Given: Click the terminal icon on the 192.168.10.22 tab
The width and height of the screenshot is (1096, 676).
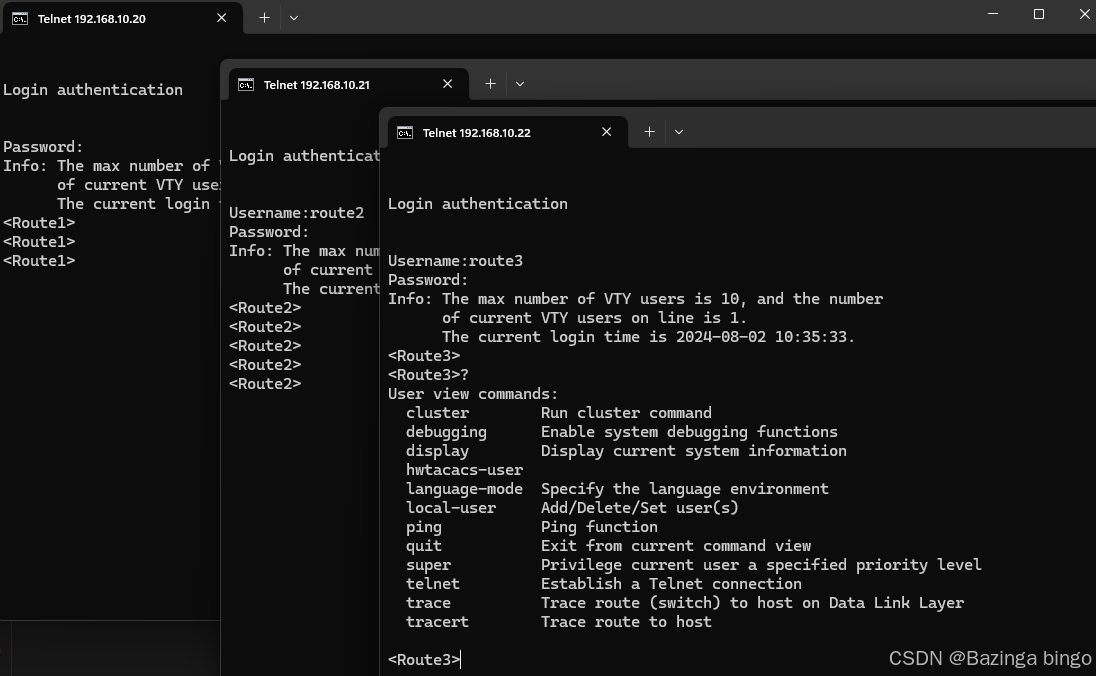Looking at the screenshot, I should [405, 132].
